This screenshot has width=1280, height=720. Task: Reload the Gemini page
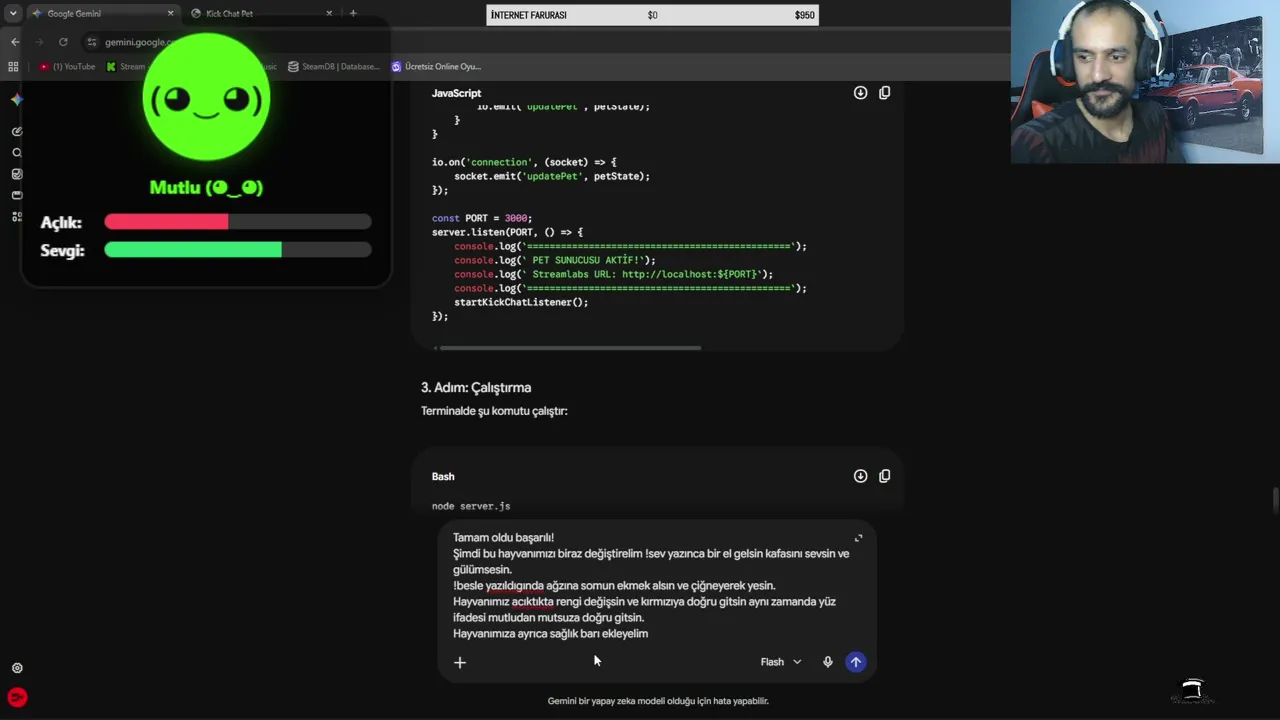pyautogui.click(x=63, y=42)
